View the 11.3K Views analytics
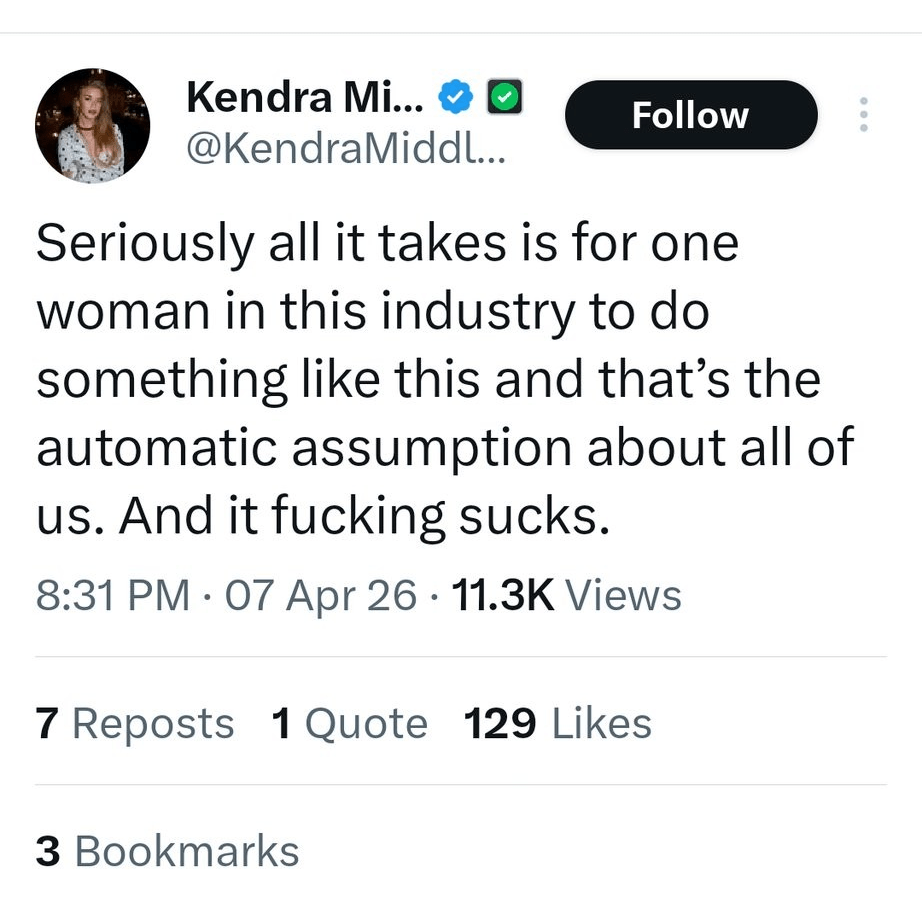922x922 pixels. (x=566, y=595)
